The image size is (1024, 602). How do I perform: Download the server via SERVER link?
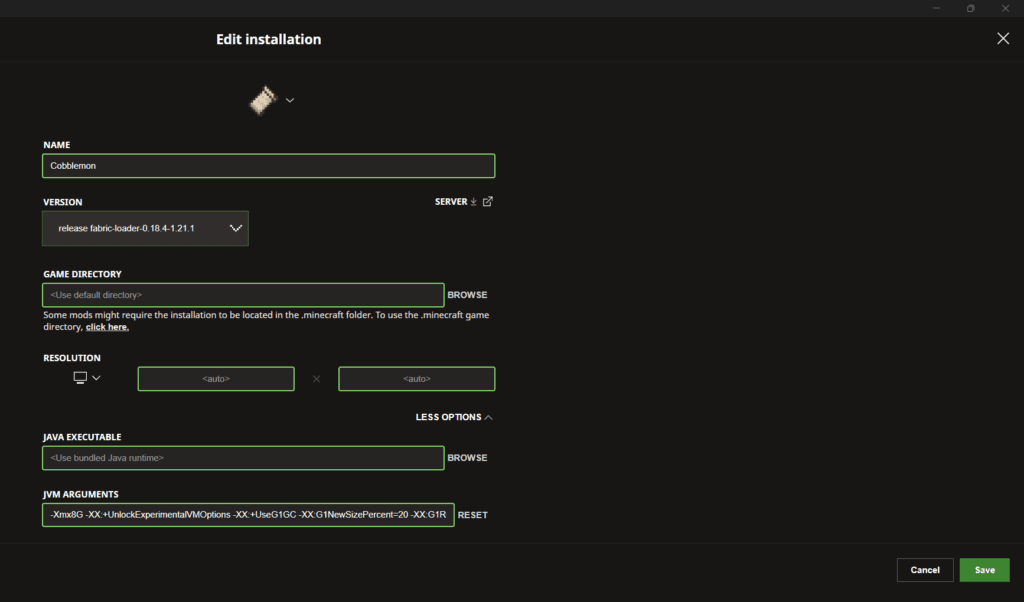(x=455, y=202)
